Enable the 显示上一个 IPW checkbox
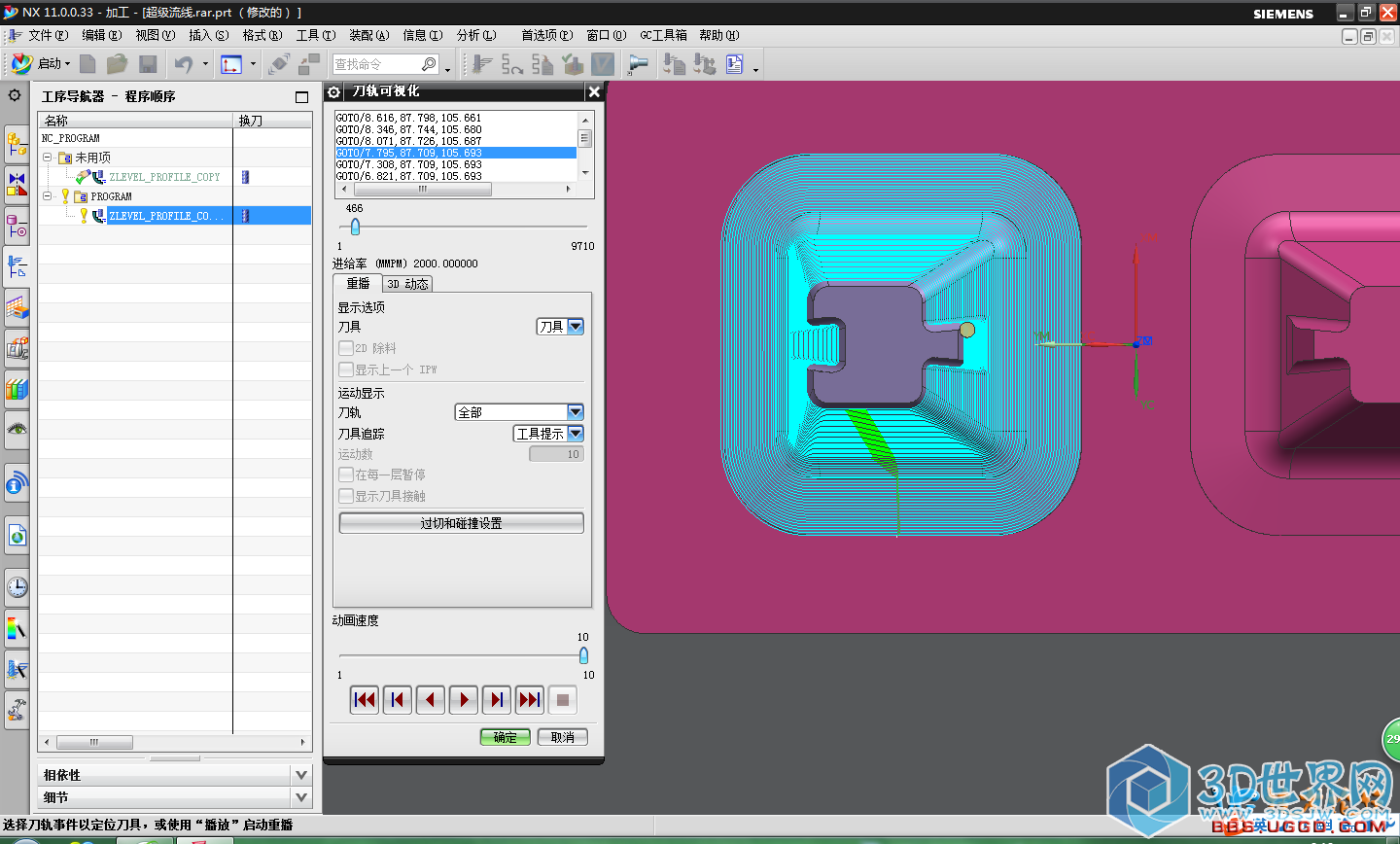Screen dimensions: 1400x844 coord(345,369)
